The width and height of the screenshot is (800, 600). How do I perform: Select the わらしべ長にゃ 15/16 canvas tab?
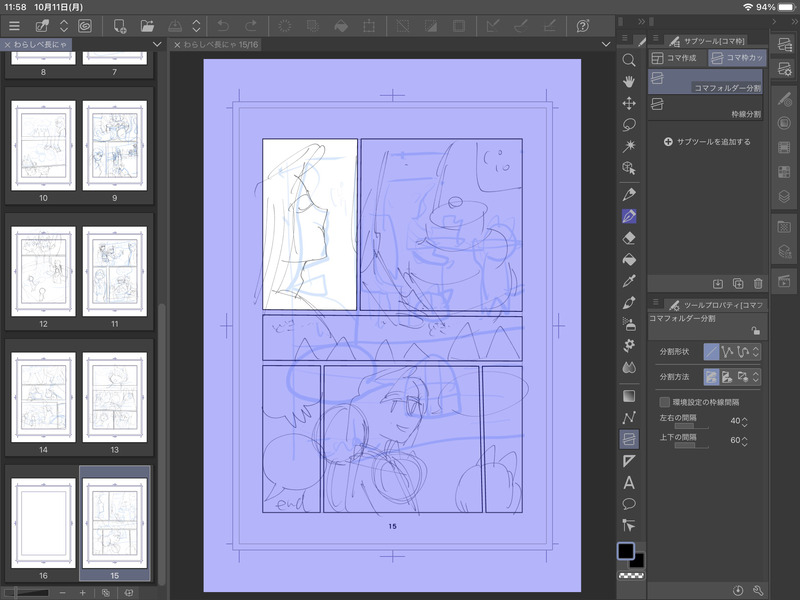pos(216,44)
